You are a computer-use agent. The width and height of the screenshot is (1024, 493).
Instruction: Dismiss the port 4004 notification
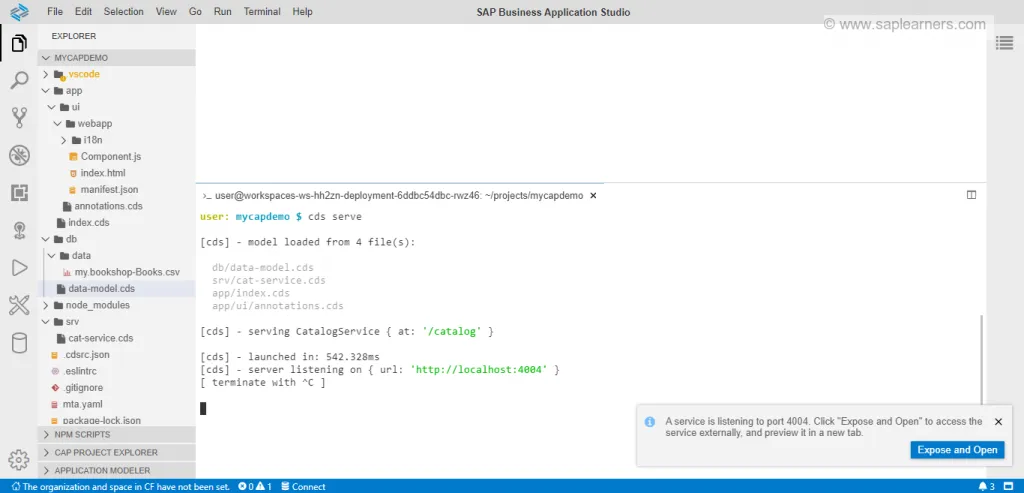pyautogui.click(x=998, y=422)
